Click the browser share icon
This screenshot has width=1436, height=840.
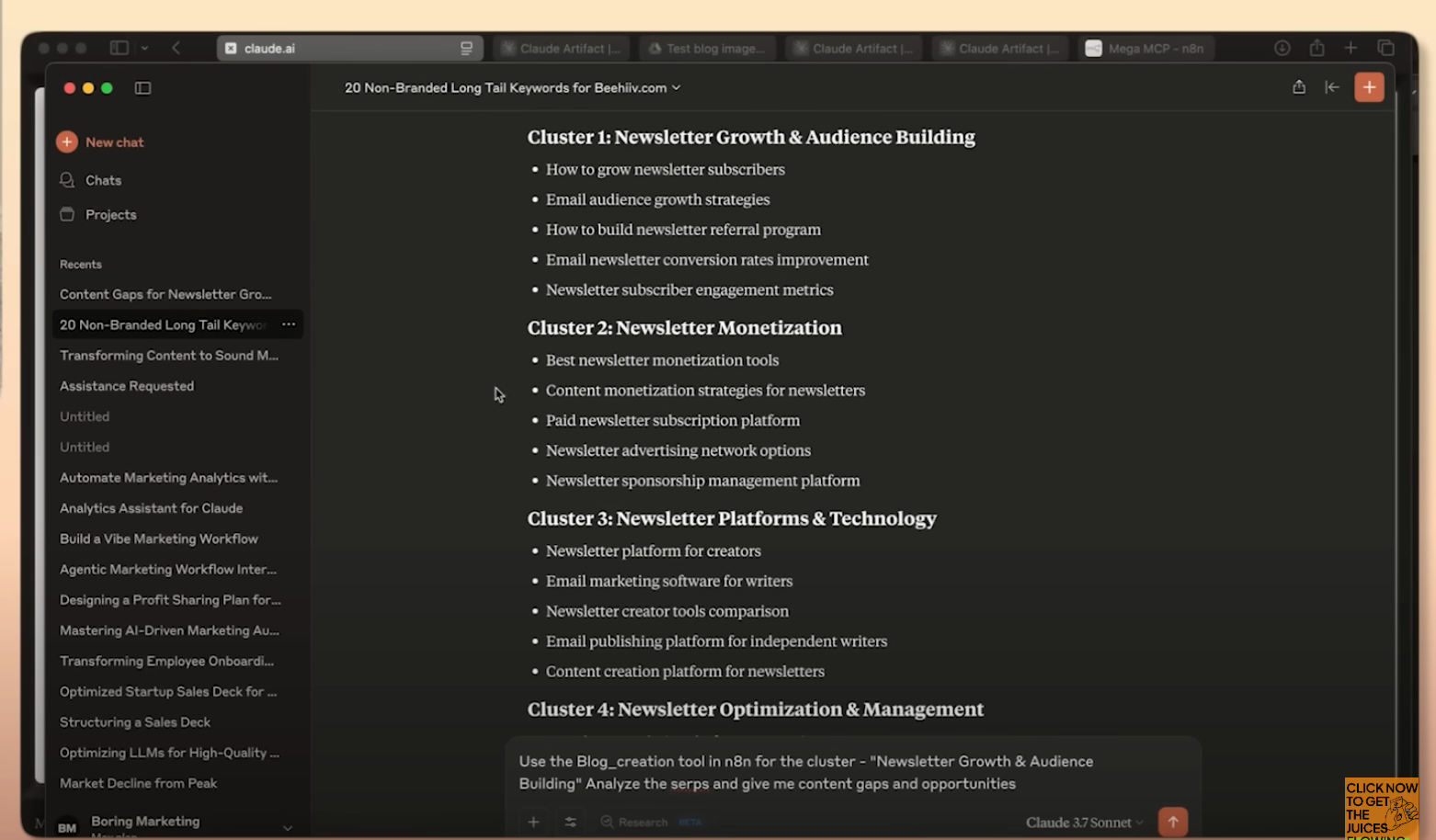tap(1316, 48)
